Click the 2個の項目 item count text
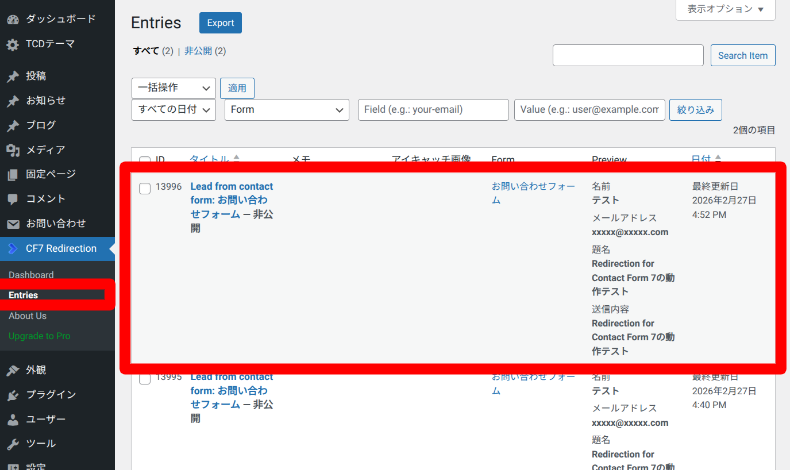Image resolution: width=790 pixels, height=470 pixels. 754,130
